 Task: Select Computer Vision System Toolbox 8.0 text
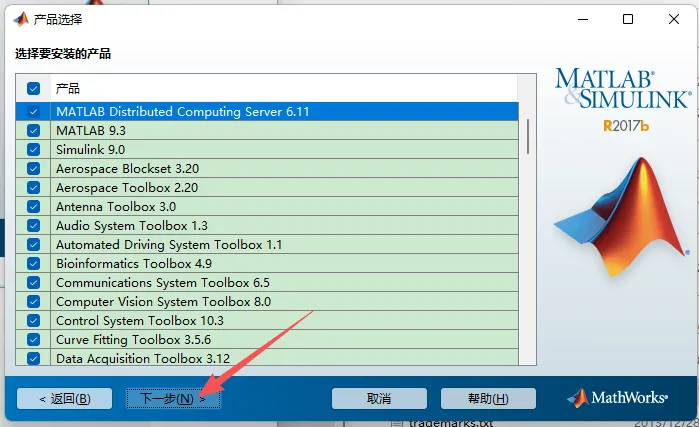164,302
